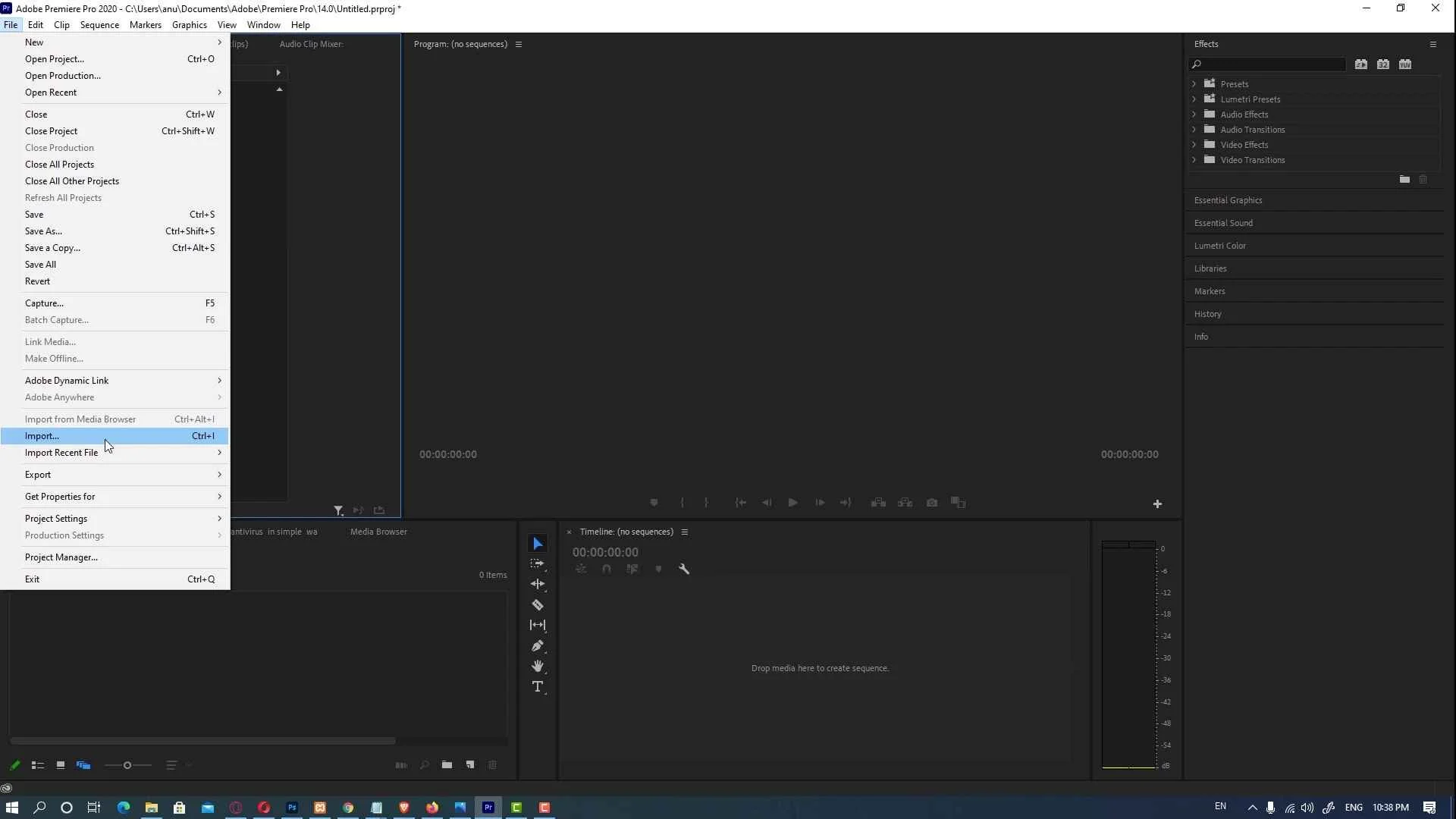
Task: Click Go to Out point
Action: [846, 503]
